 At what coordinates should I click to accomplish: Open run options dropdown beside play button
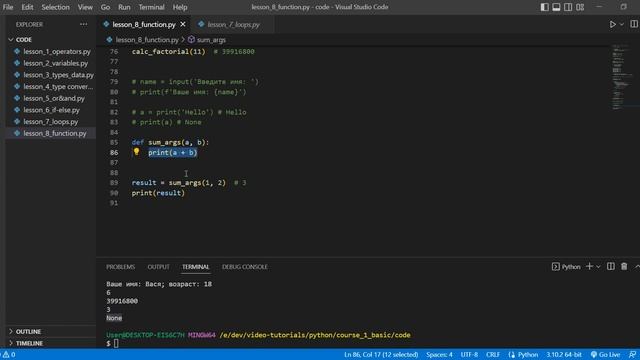click(622, 24)
